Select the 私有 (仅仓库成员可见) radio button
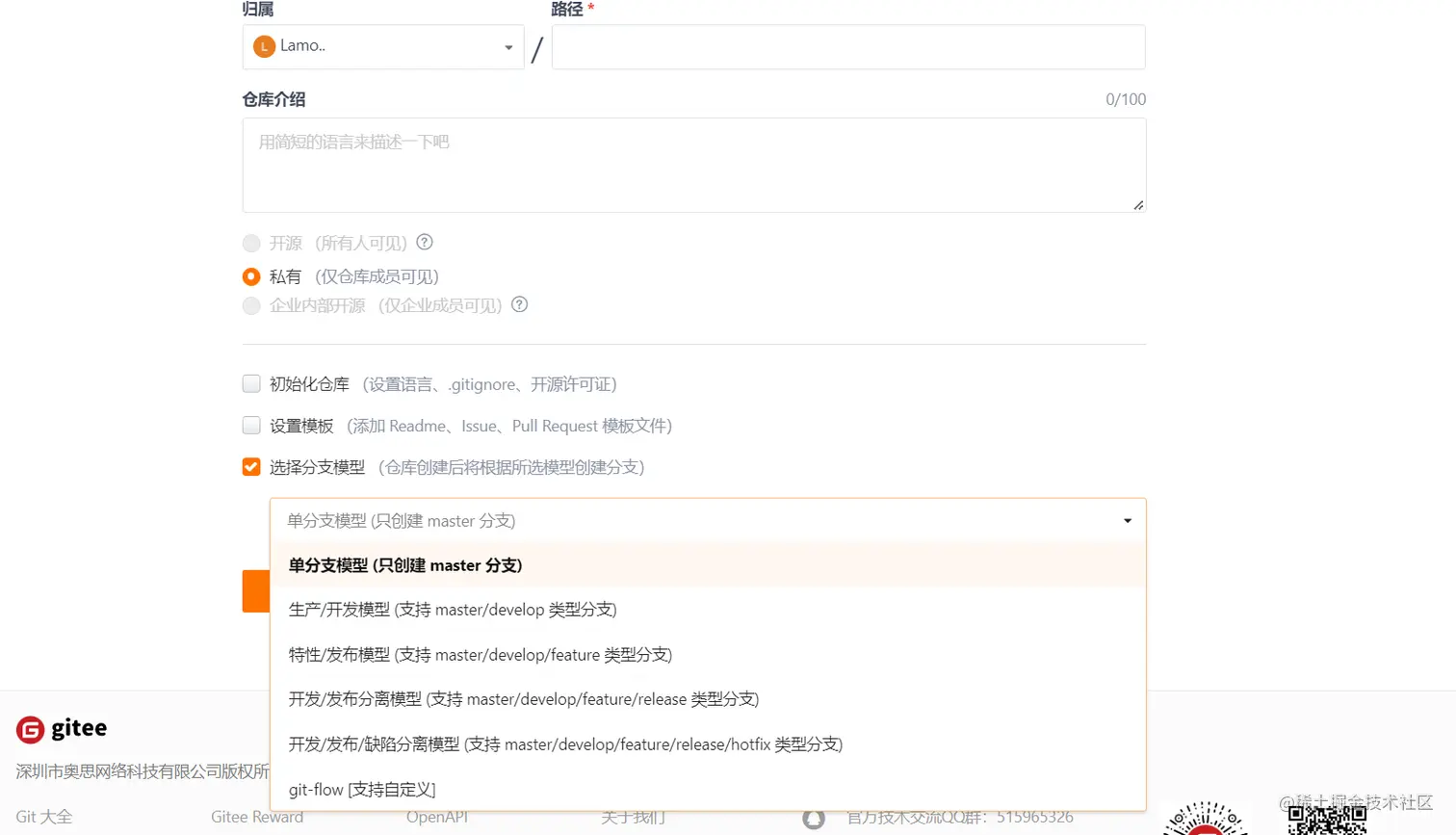Screen dimensions: 1456x835 tap(251, 276)
